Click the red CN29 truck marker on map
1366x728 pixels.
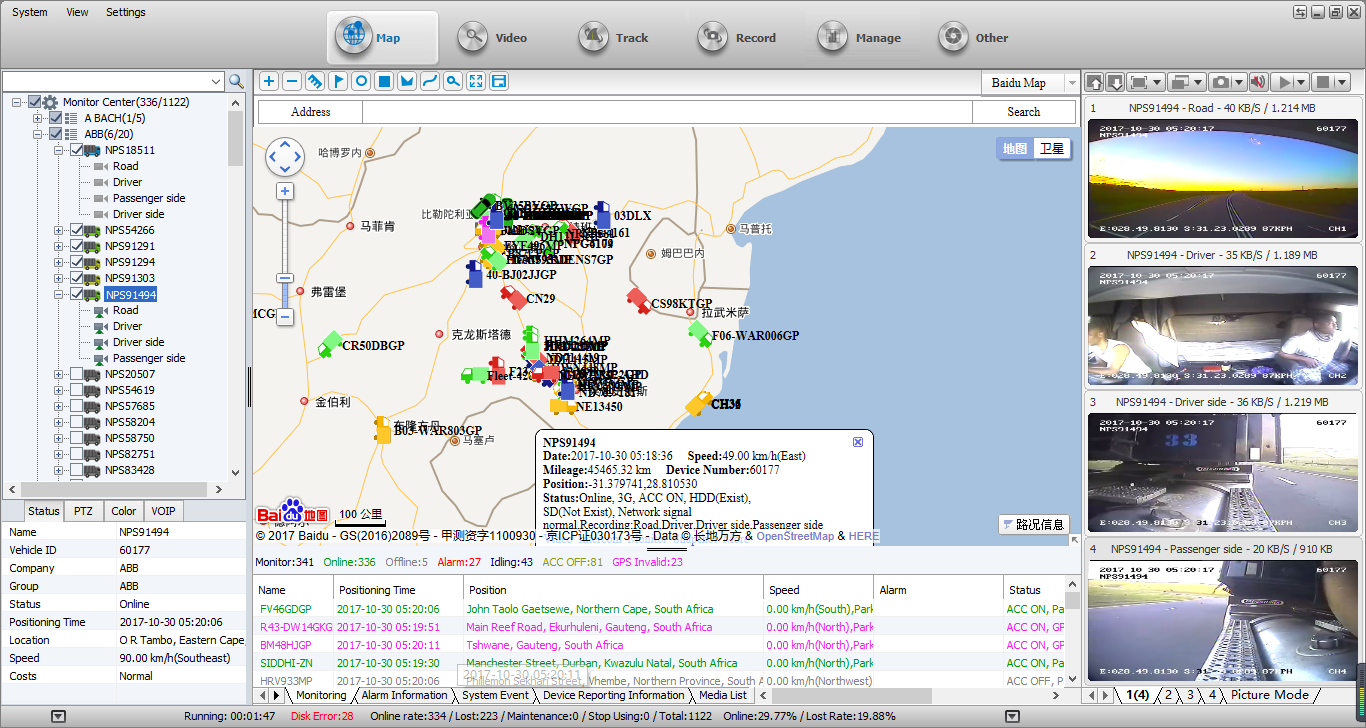pyautogui.click(x=513, y=297)
